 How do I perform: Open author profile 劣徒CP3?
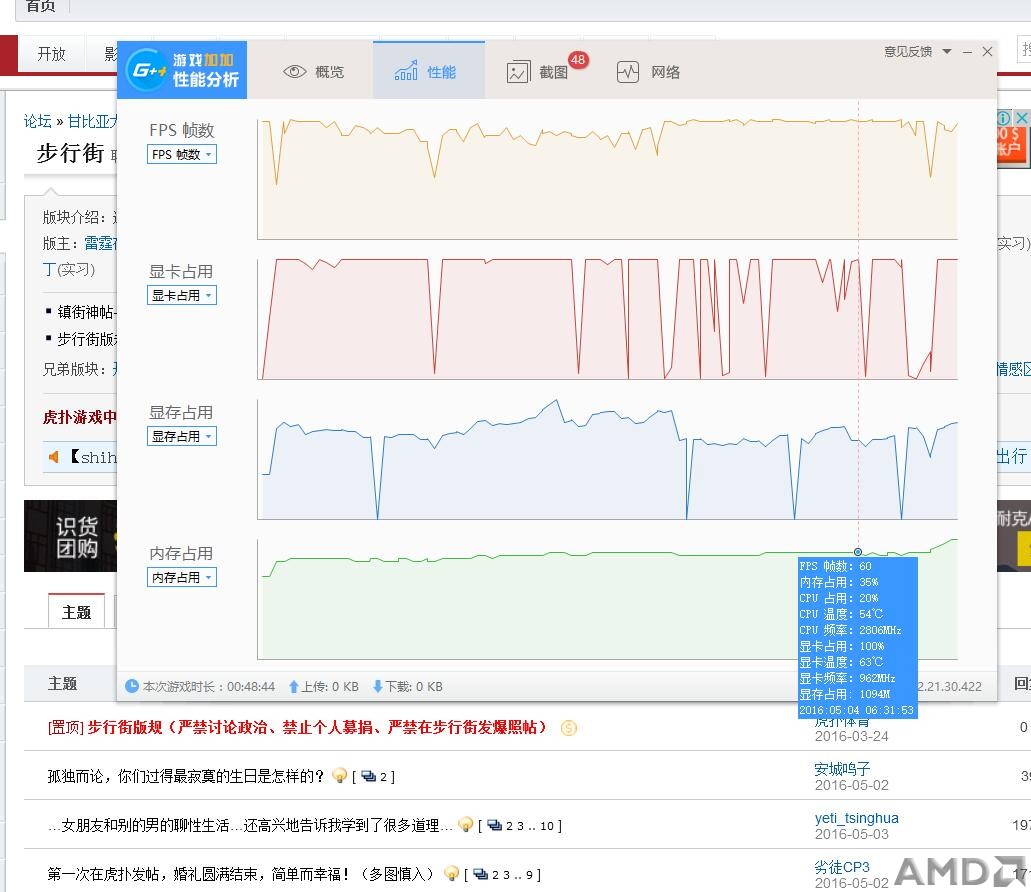coord(842,866)
